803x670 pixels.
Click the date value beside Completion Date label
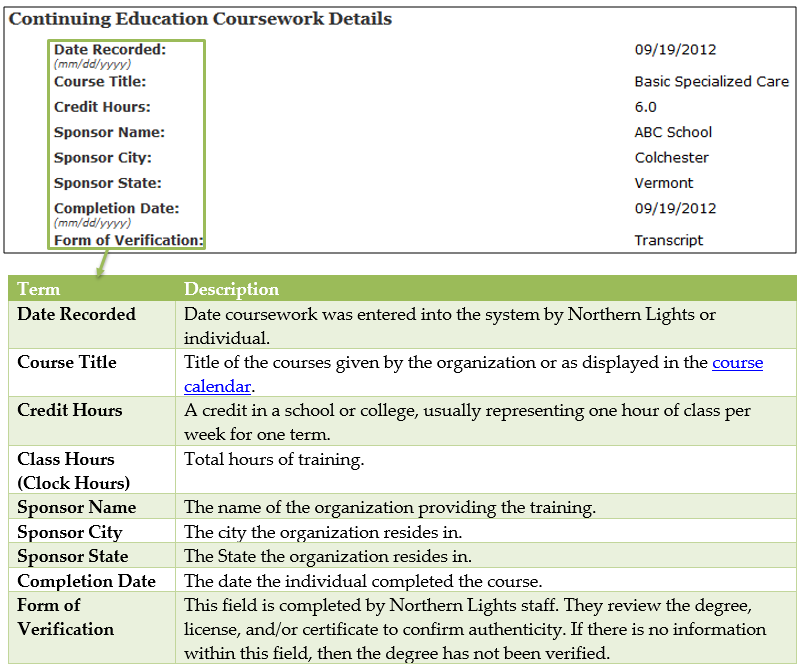click(x=675, y=208)
